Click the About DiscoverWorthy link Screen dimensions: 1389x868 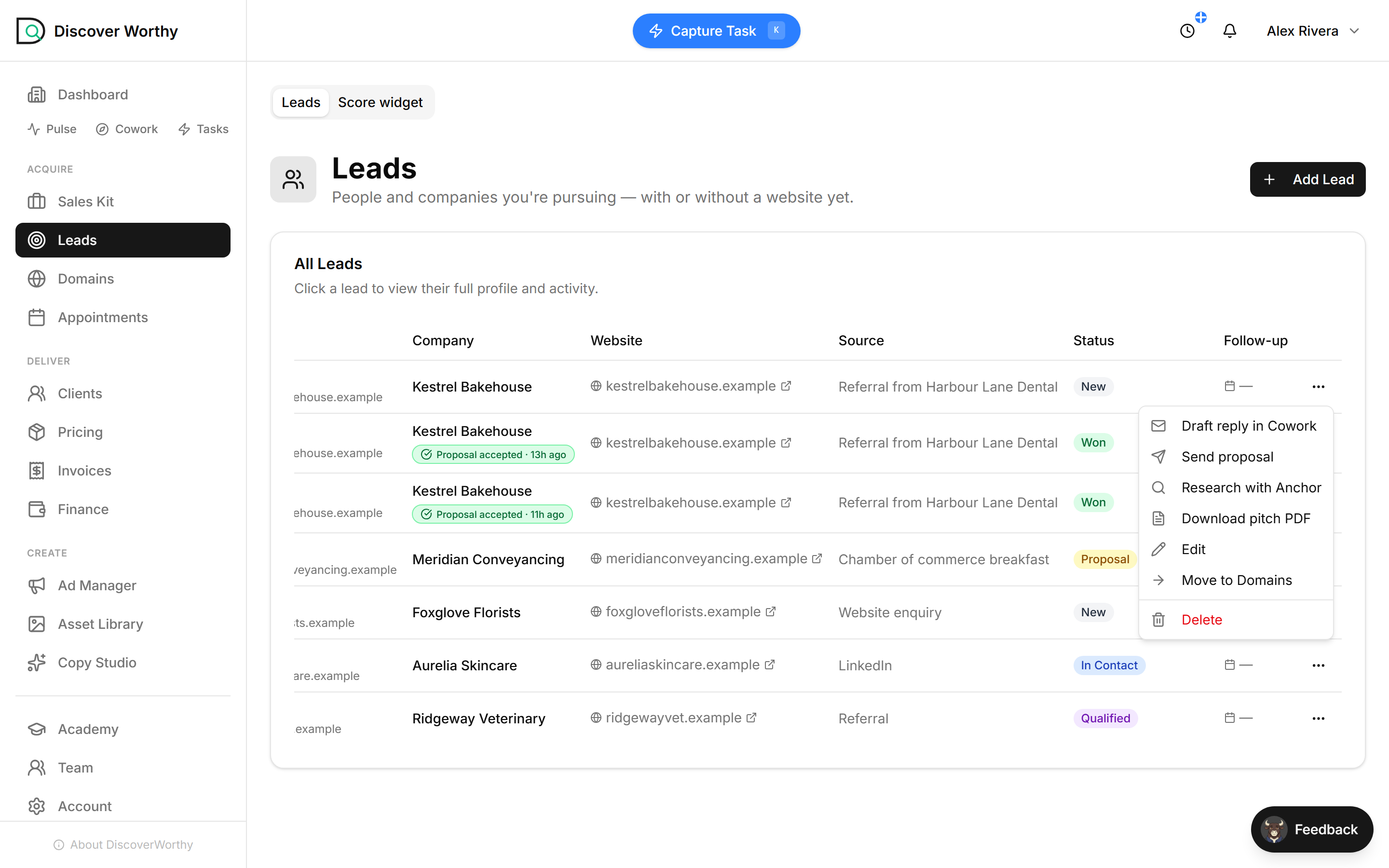(123, 844)
